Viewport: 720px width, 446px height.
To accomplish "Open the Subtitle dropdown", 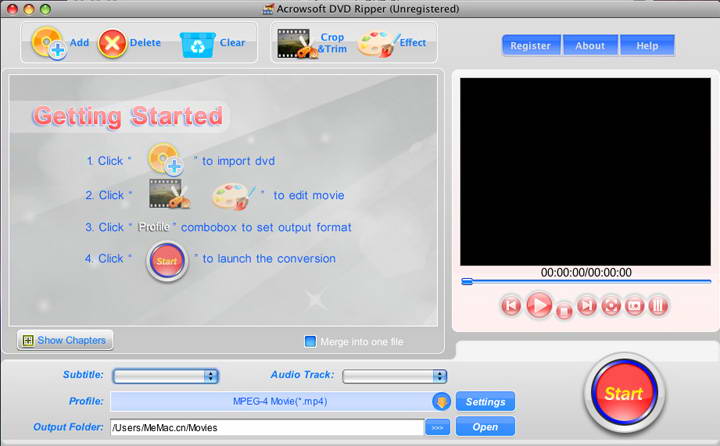I will pyautogui.click(x=166, y=376).
